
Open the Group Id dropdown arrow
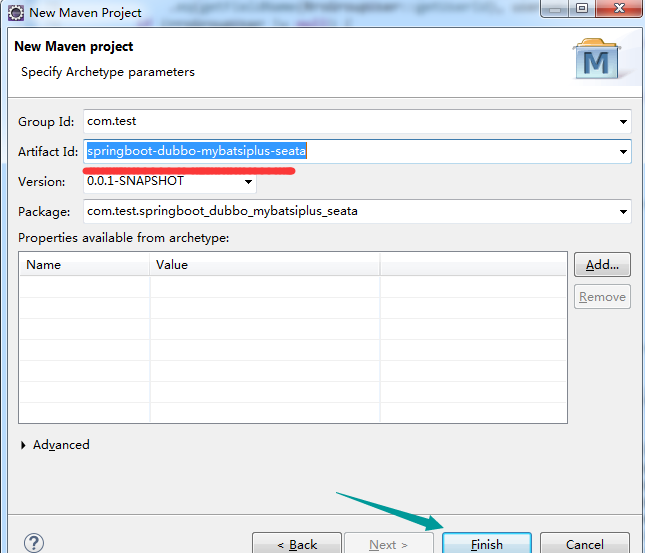pyautogui.click(x=623, y=122)
